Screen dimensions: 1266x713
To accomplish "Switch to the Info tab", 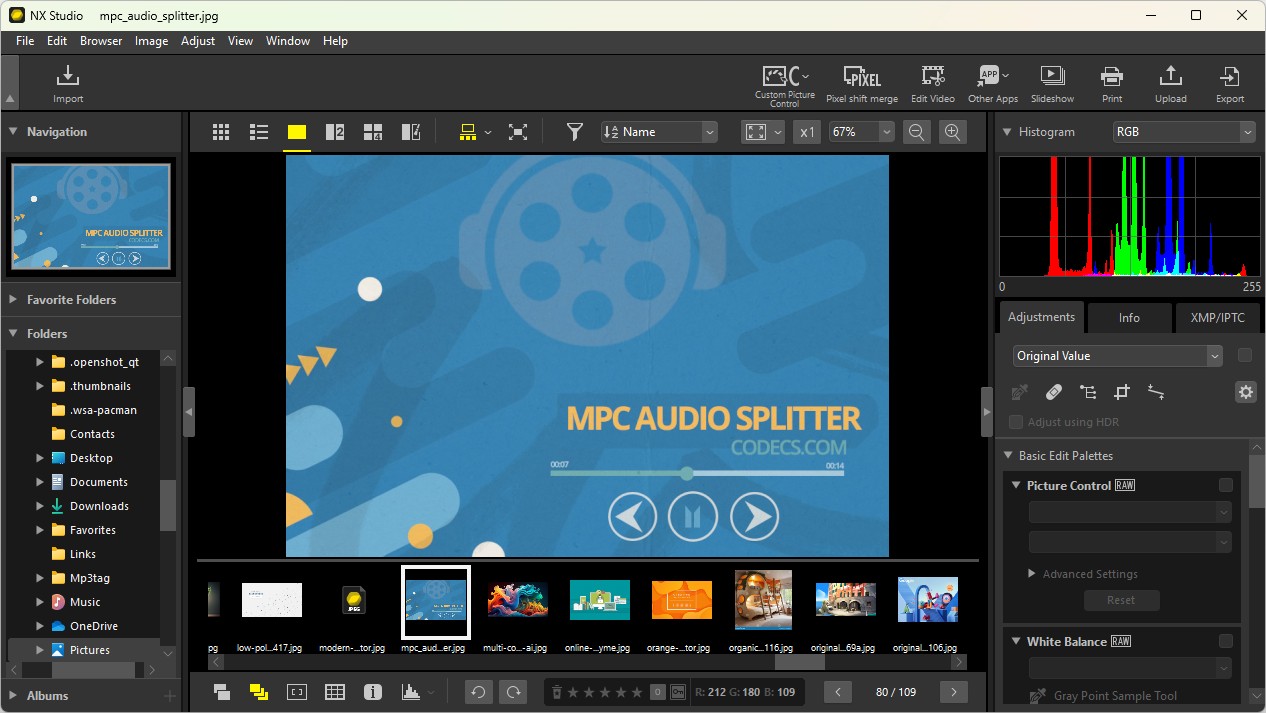I will click(x=1129, y=317).
